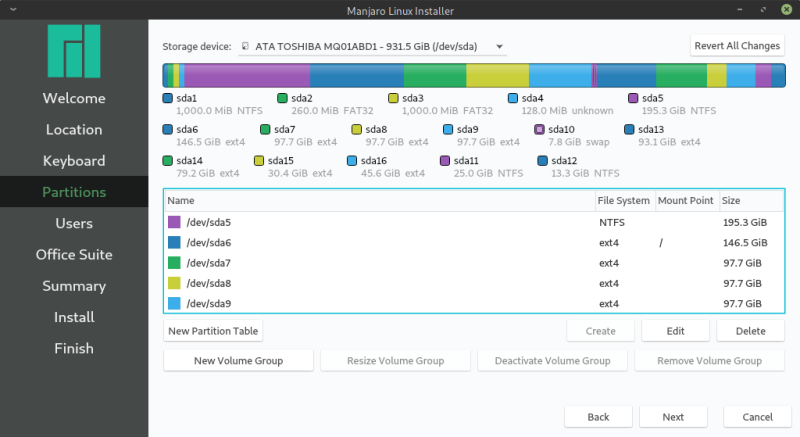Click the sda2 green legend square
The image size is (800, 437).
pyautogui.click(x=282, y=98)
